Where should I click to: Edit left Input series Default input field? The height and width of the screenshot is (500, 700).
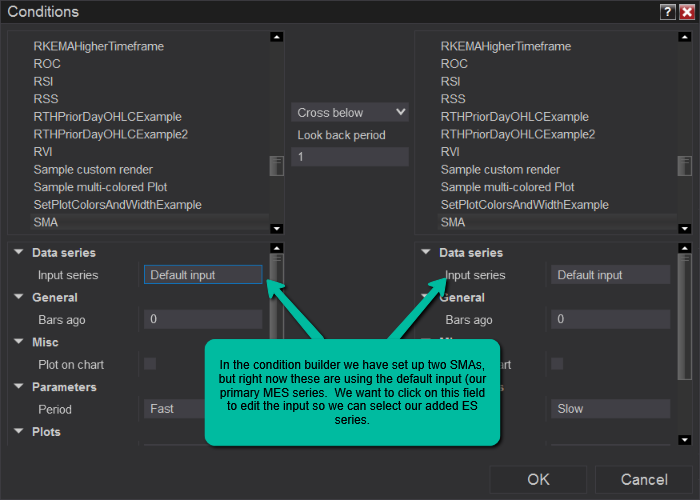pyautogui.click(x=203, y=275)
